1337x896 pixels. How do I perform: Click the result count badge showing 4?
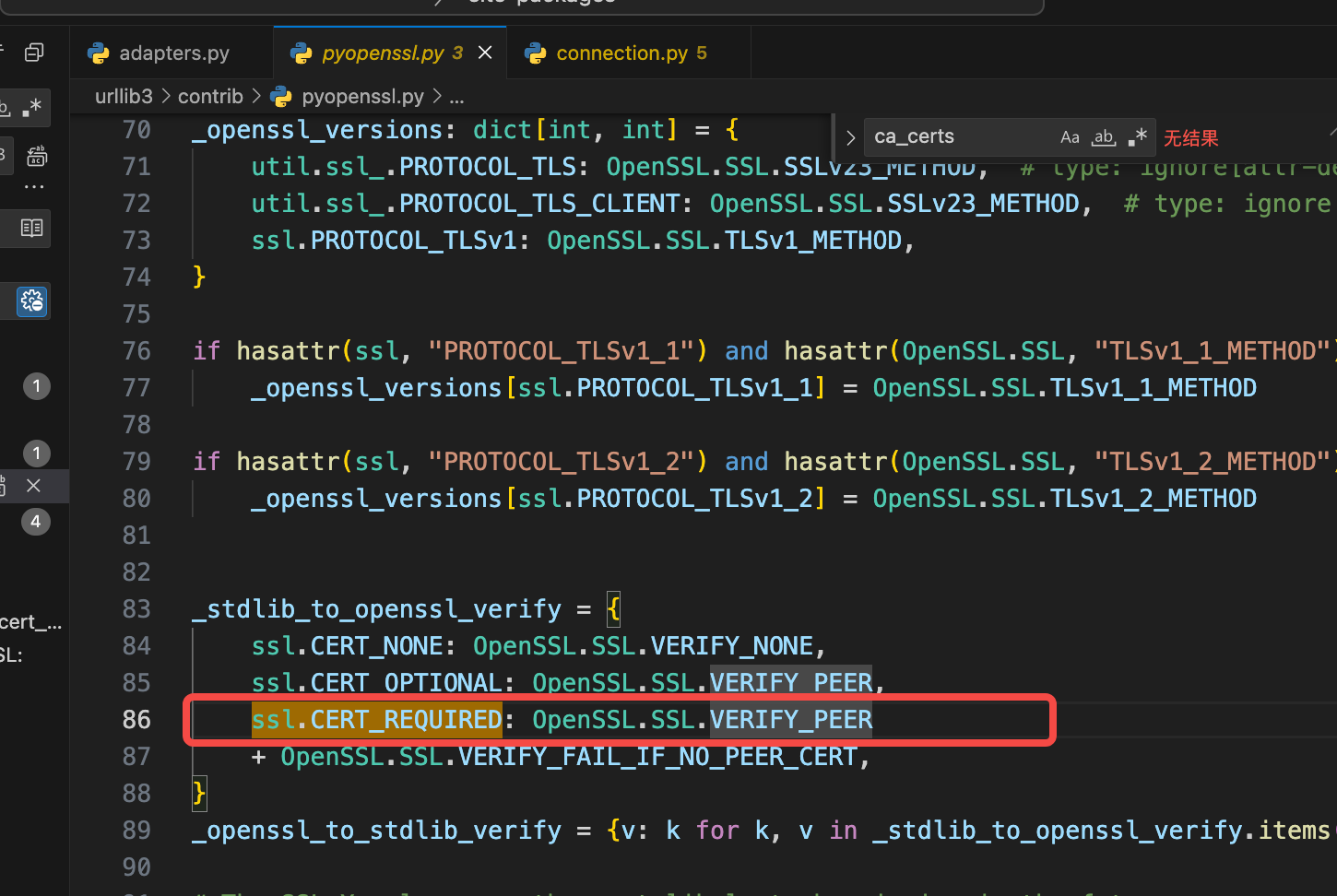click(x=36, y=522)
